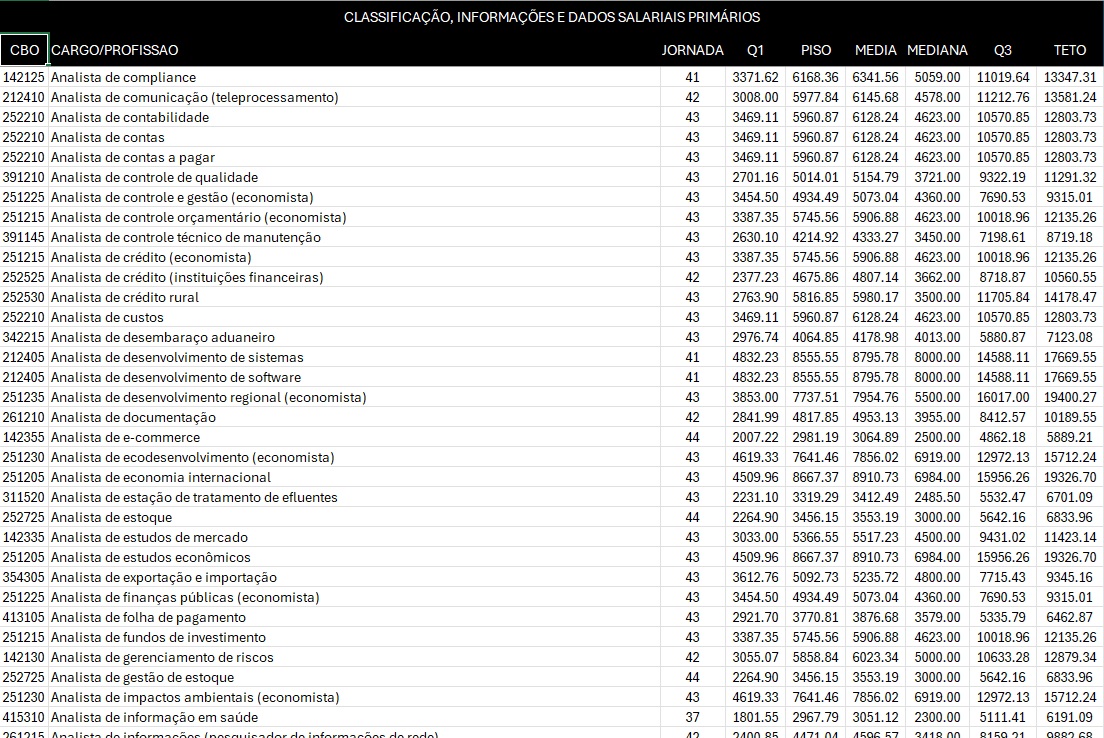The image size is (1104, 738).
Task: Select the MEDIANA column header
Action: point(937,50)
